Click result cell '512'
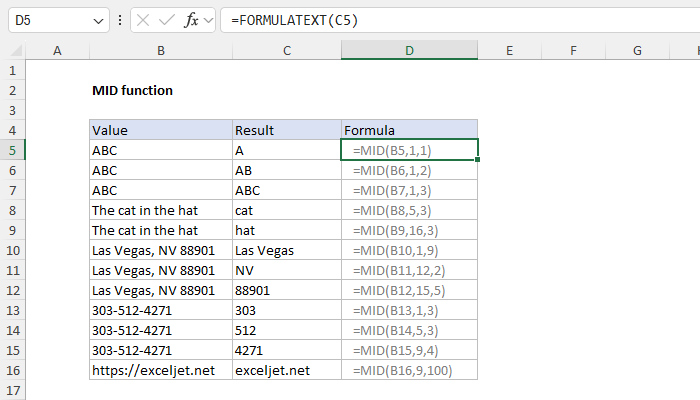This screenshot has height=400, width=700. pos(287,330)
